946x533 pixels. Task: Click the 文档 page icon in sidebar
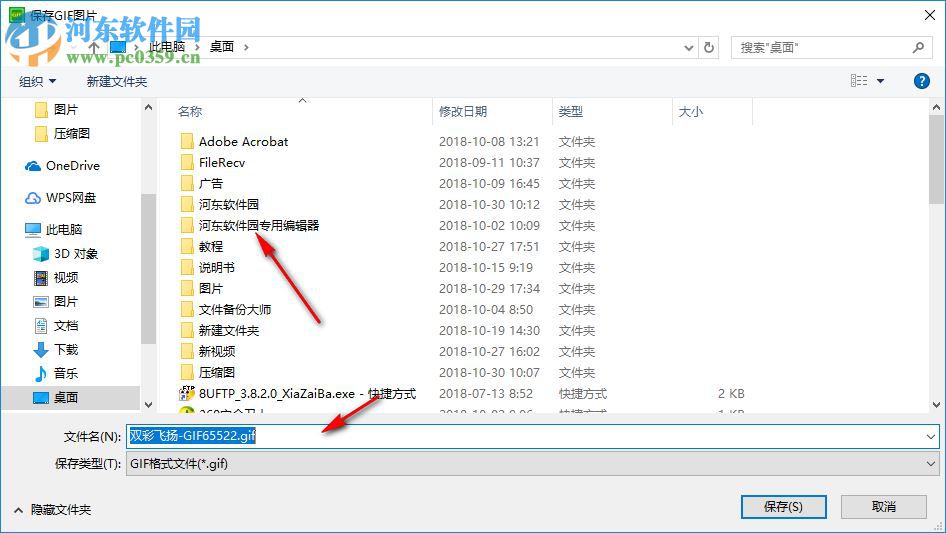click(x=41, y=326)
